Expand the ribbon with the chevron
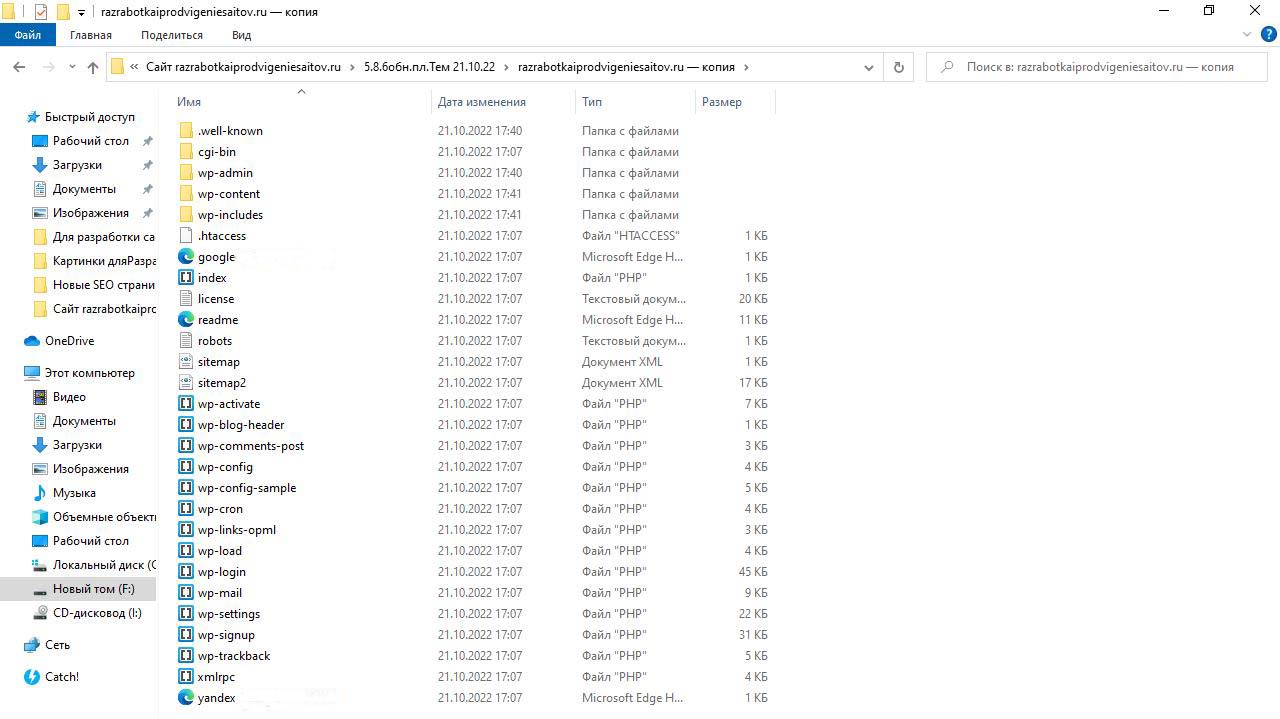 tap(1246, 35)
